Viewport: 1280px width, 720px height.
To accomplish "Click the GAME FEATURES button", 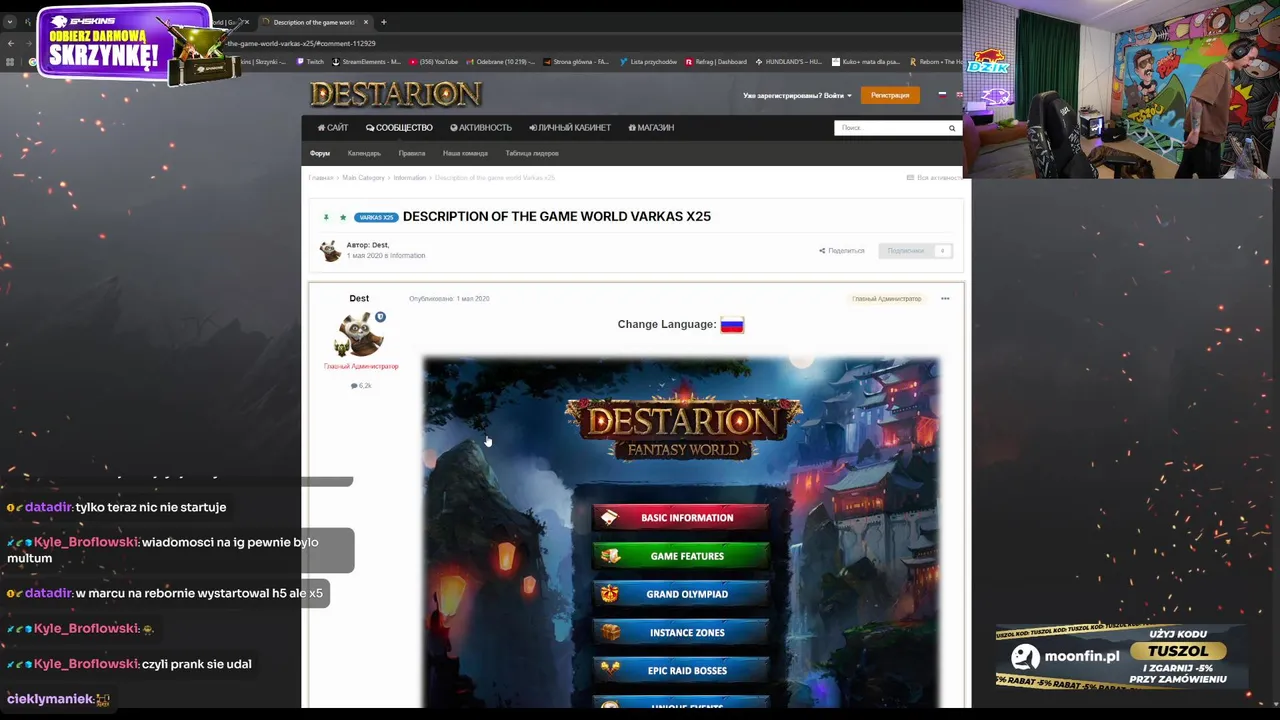I will point(681,556).
